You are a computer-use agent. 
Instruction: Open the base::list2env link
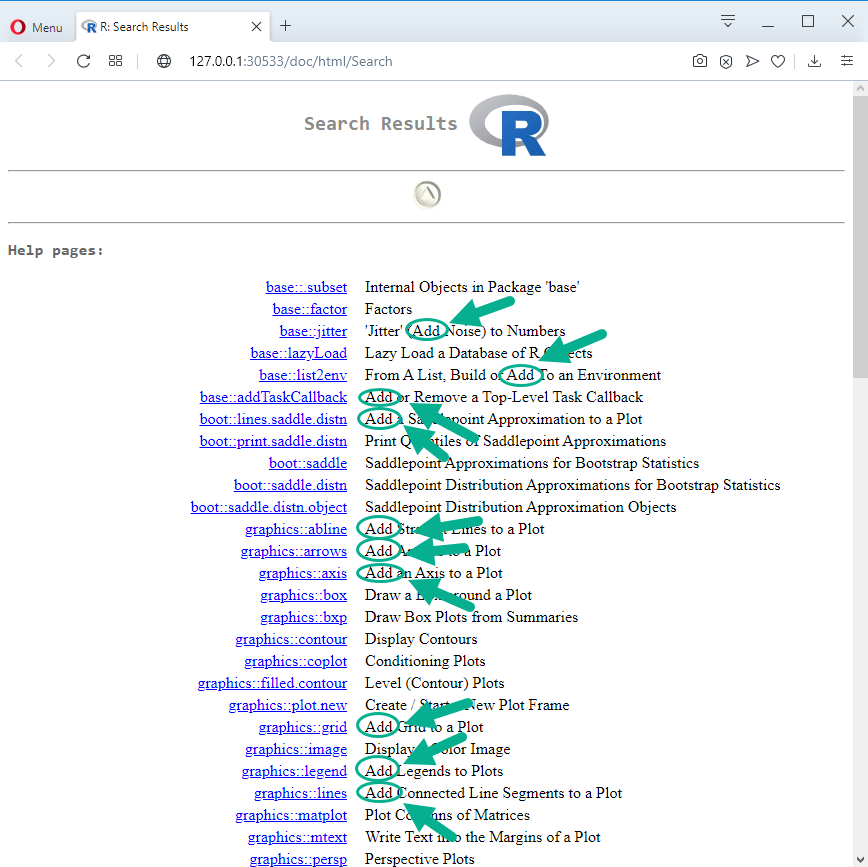303,375
